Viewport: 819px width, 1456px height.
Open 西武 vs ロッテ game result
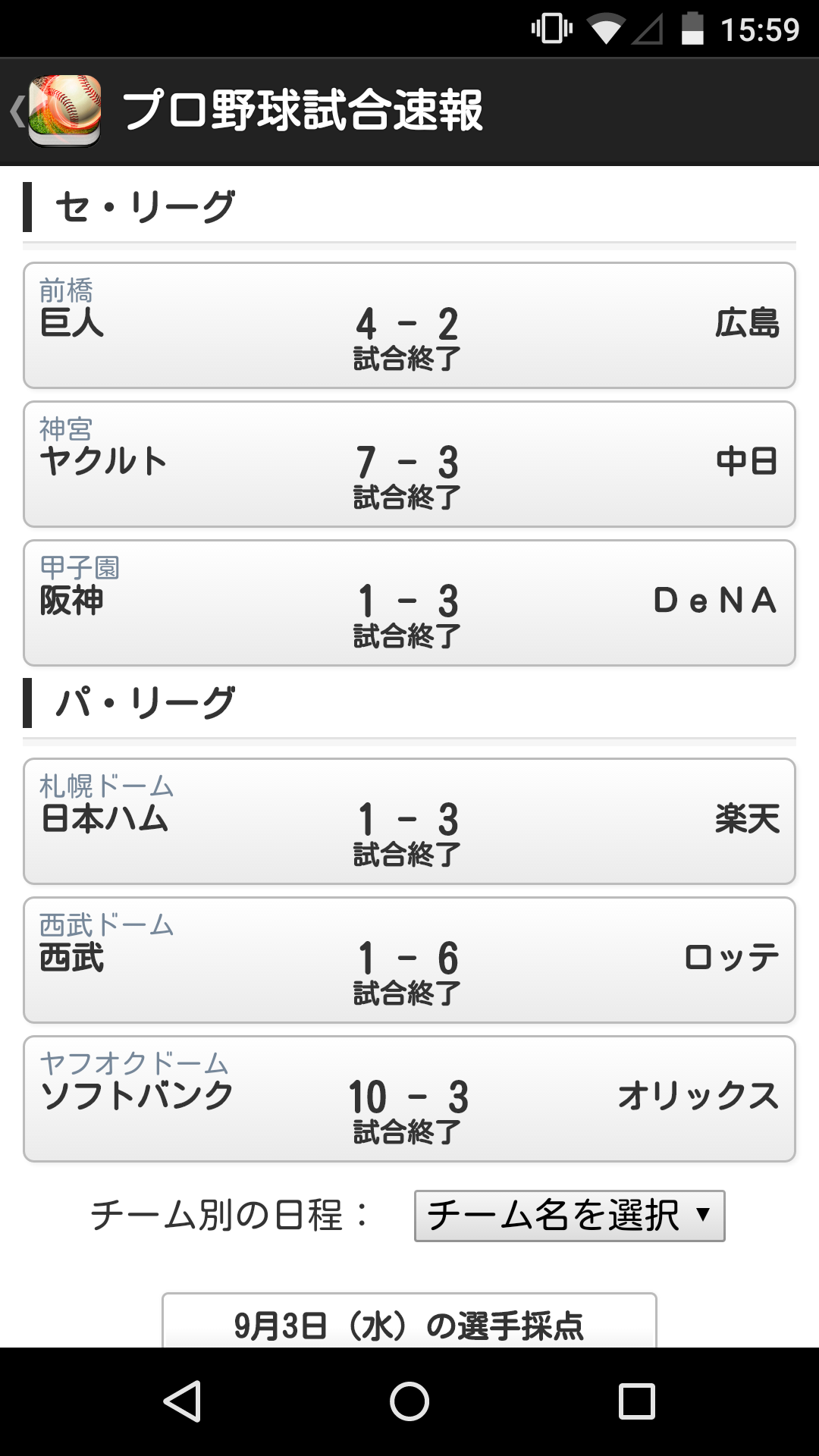pyautogui.click(x=409, y=960)
